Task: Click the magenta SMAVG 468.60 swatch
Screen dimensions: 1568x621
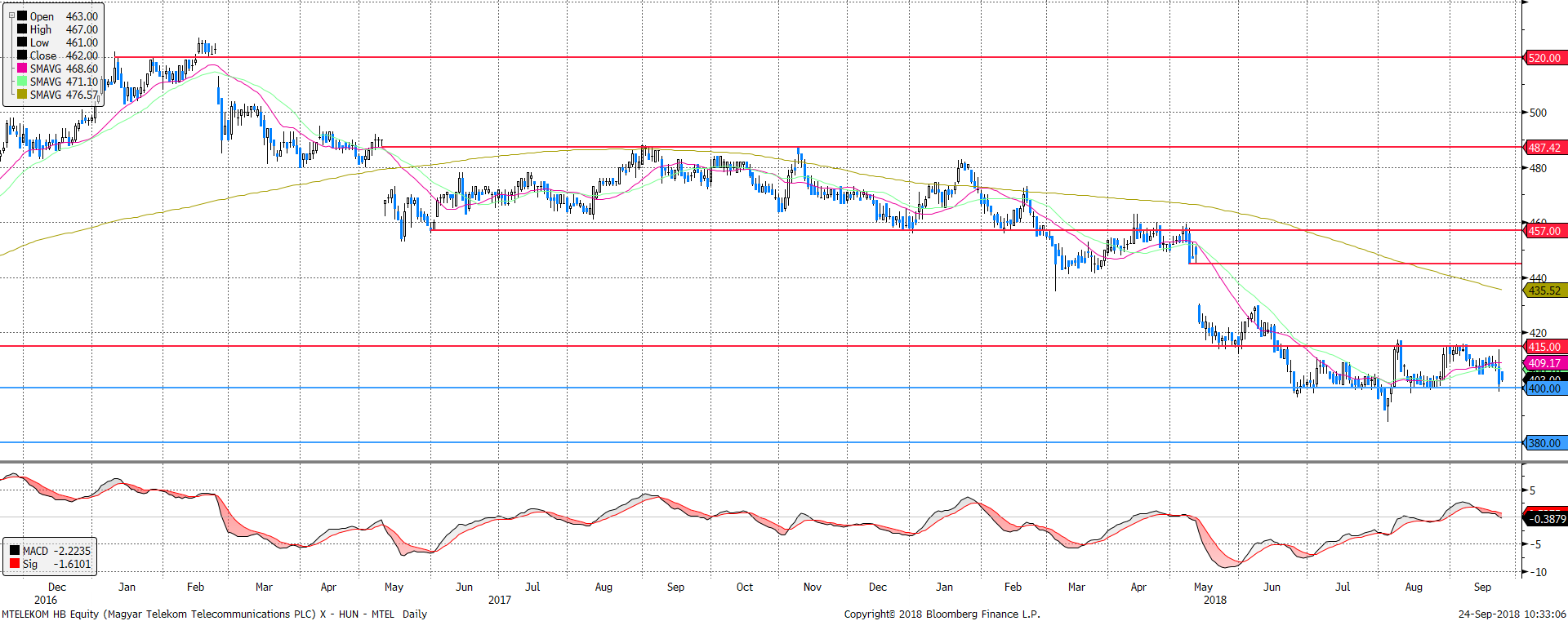Action: [x=22, y=68]
